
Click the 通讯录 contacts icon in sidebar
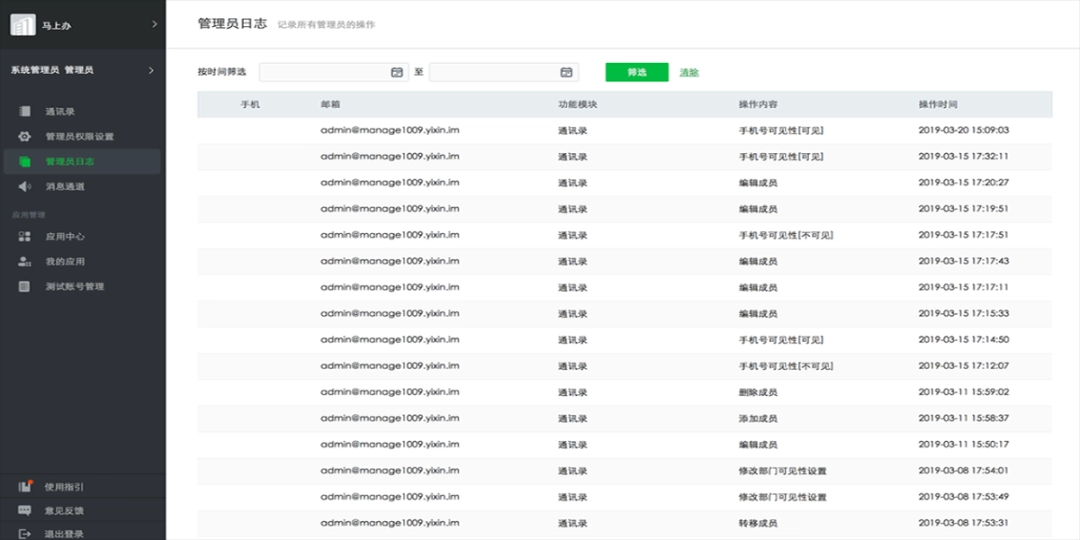[x=25, y=111]
